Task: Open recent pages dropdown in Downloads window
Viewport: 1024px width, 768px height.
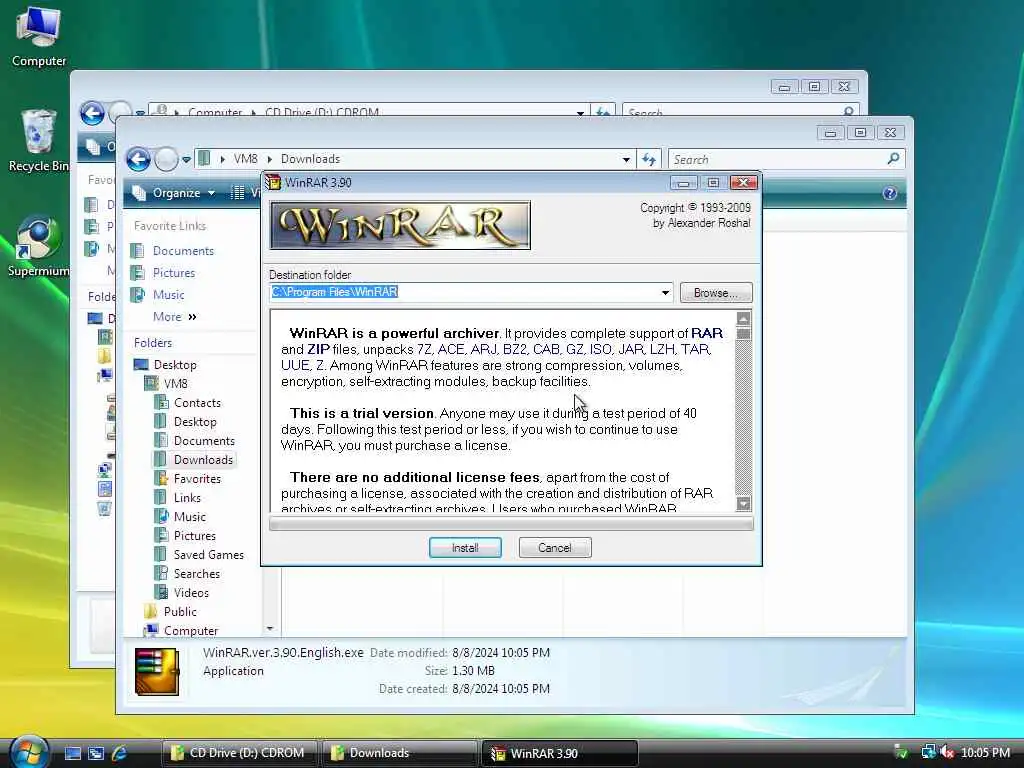Action: (186, 159)
